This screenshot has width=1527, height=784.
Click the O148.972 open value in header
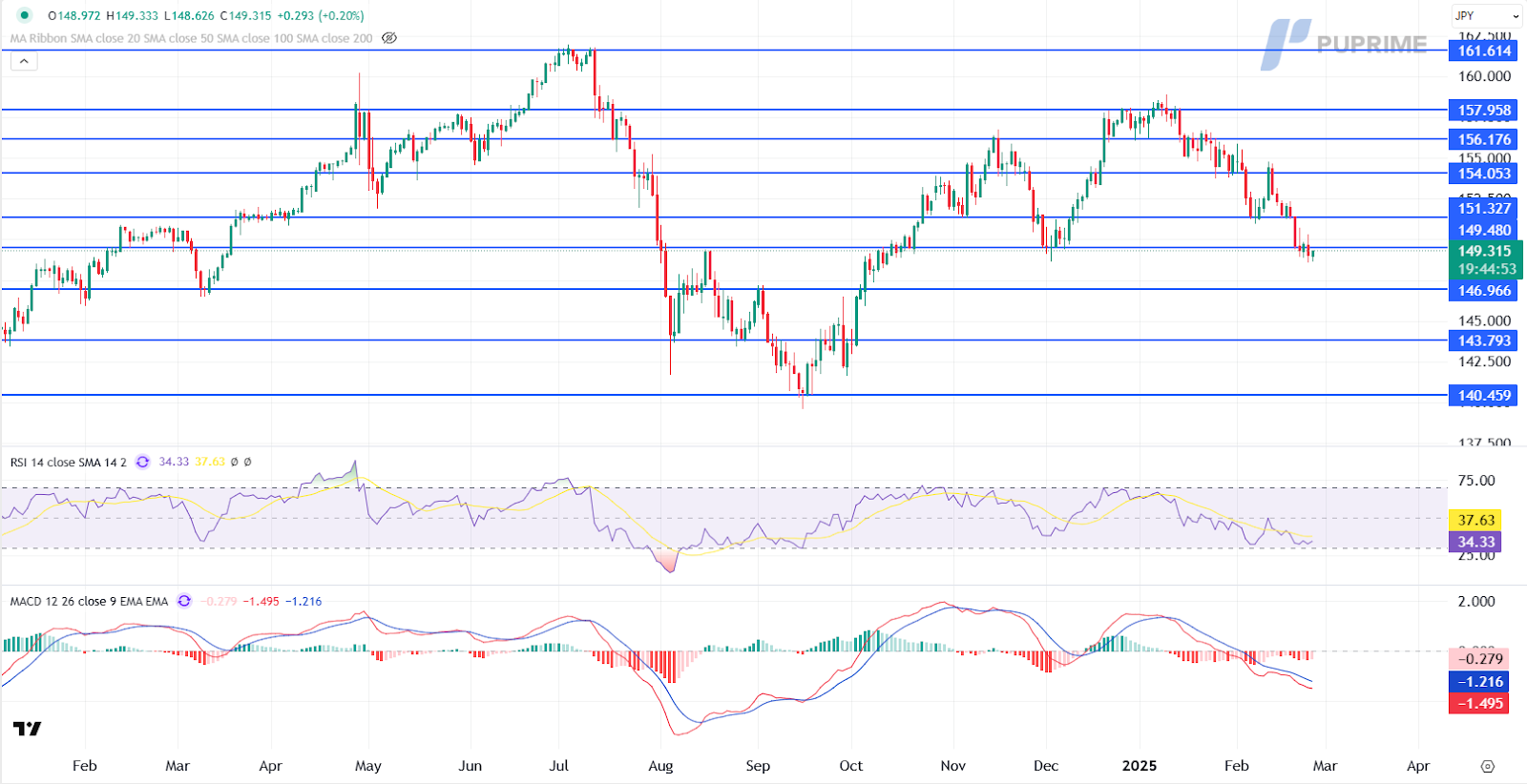[x=74, y=15]
